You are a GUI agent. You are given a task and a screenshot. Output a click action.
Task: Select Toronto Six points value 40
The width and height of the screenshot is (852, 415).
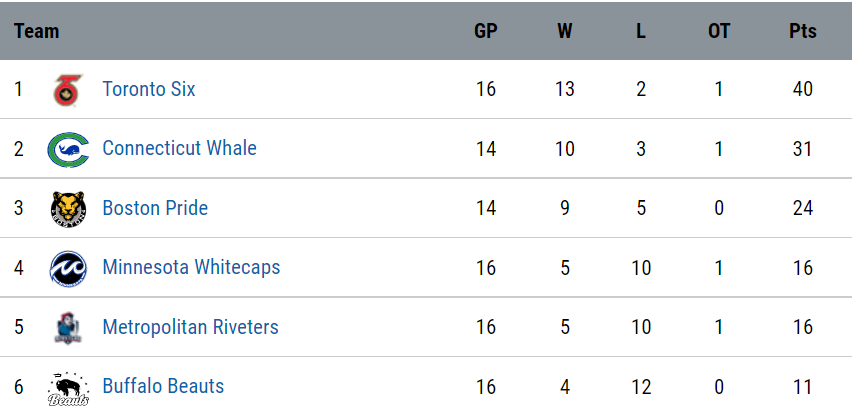803,89
